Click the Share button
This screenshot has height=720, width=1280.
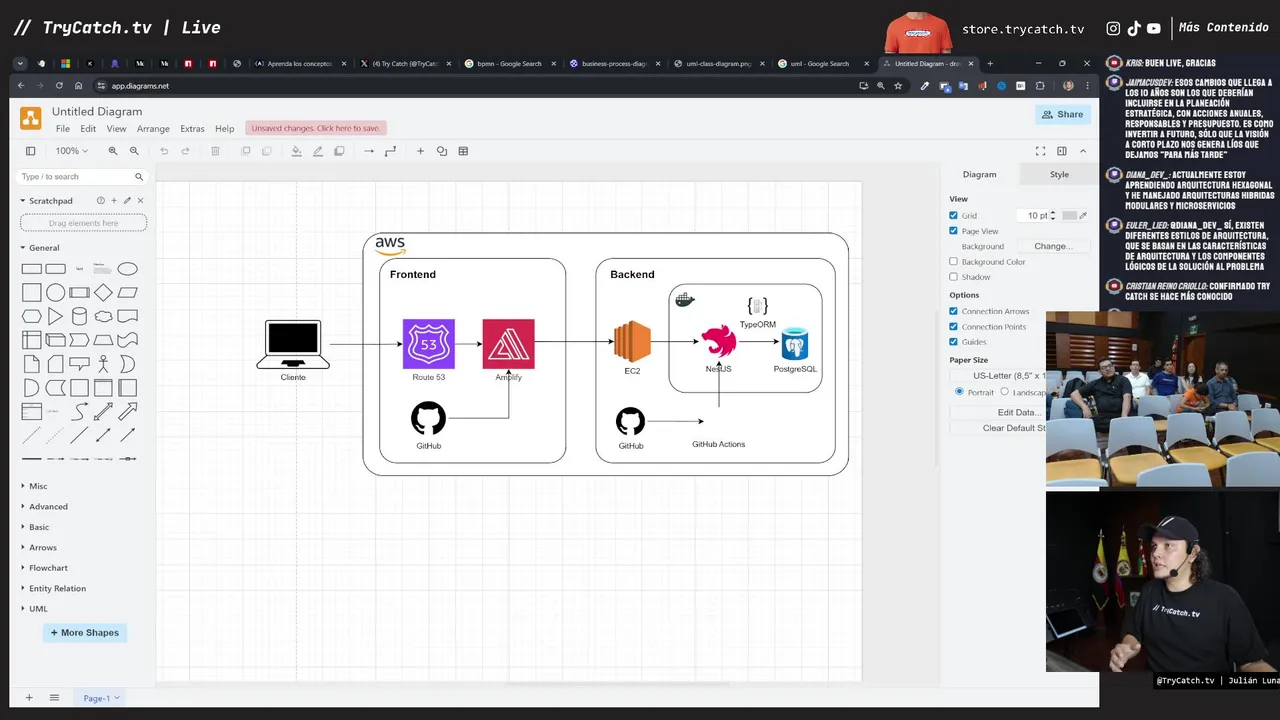coord(1062,114)
